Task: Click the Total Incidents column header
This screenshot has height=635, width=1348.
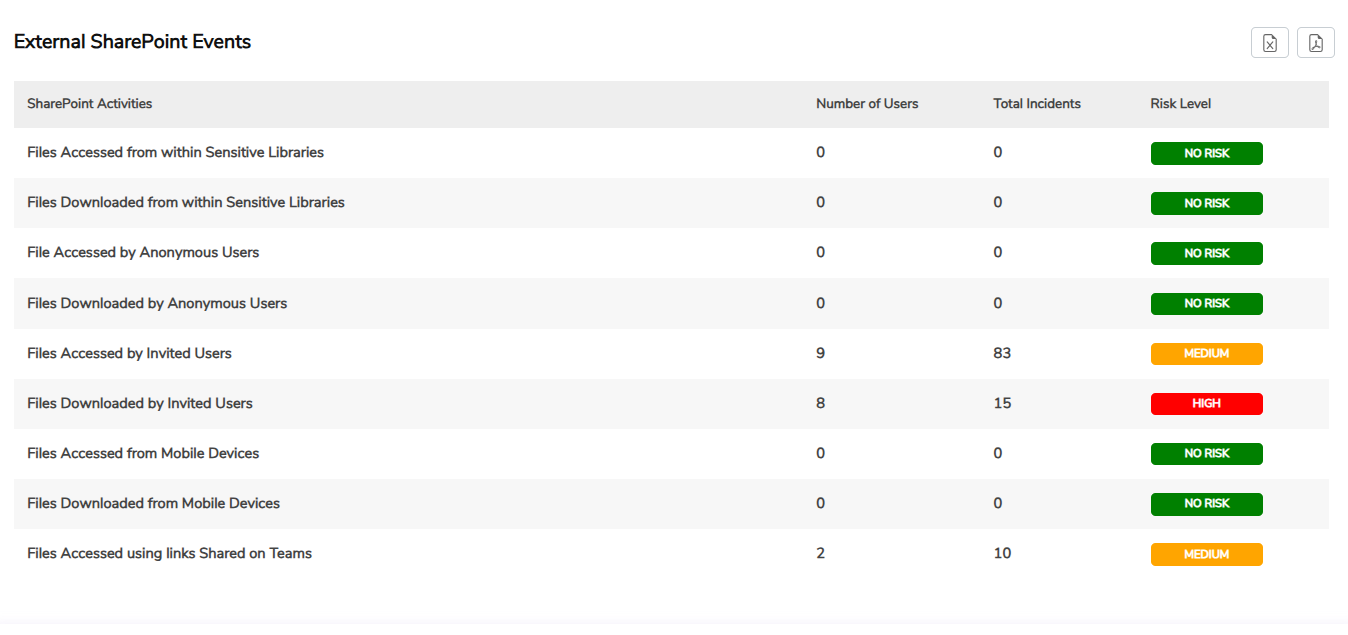Action: click(x=1036, y=104)
